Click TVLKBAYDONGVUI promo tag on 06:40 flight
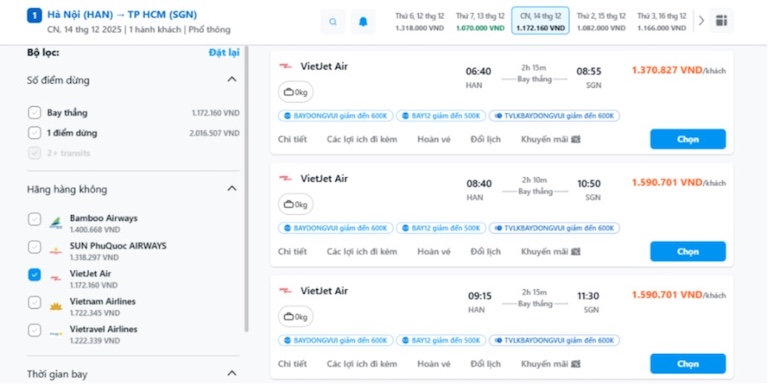This screenshot has height=391, width=768. click(x=554, y=116)
